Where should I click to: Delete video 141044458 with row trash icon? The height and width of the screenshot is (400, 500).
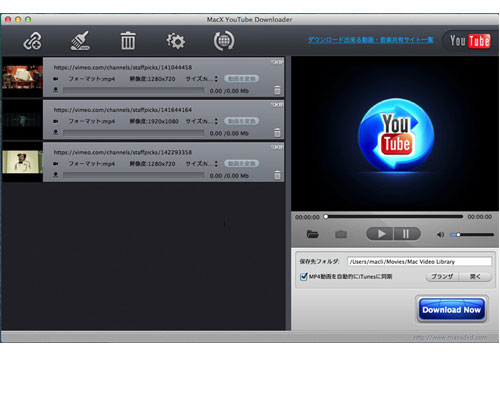[277, 90]
